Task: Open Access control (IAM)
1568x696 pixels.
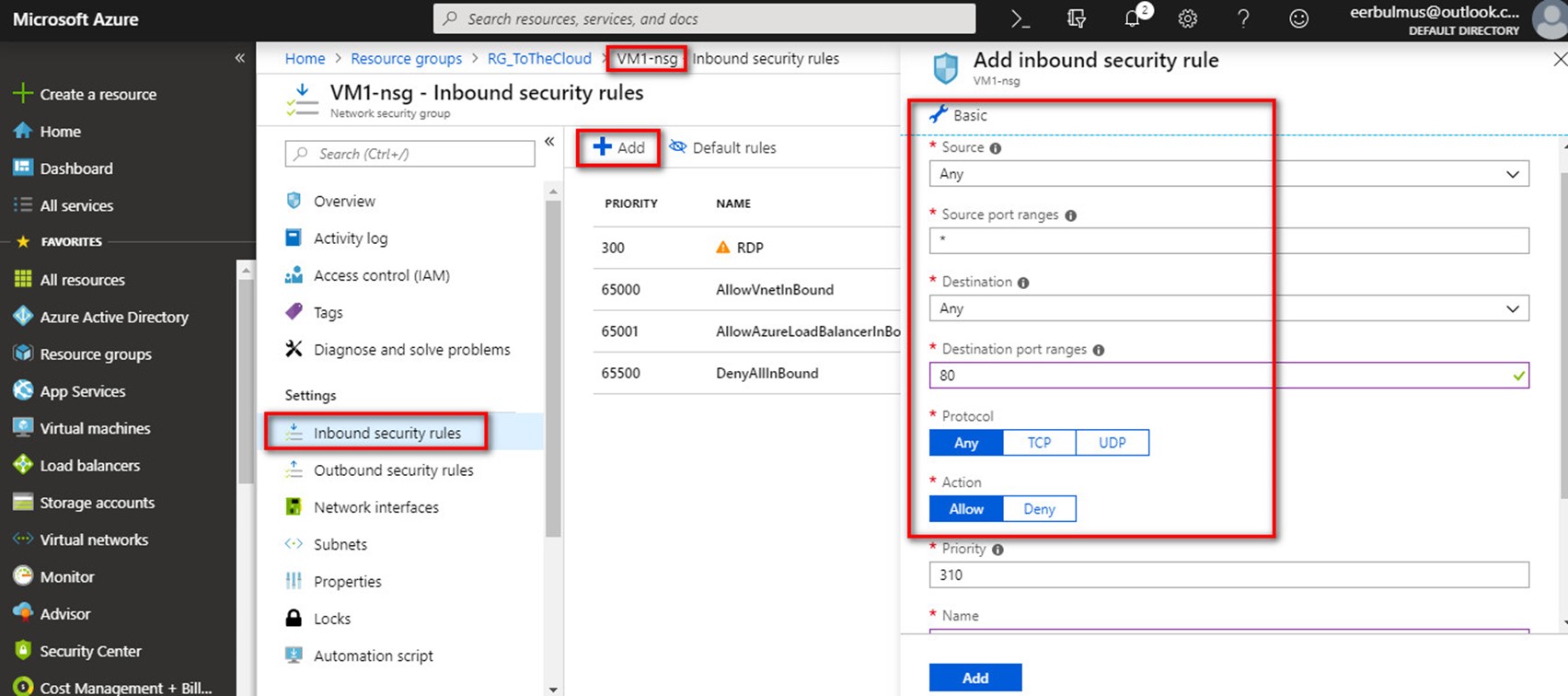Action: [x=382, y=275]
